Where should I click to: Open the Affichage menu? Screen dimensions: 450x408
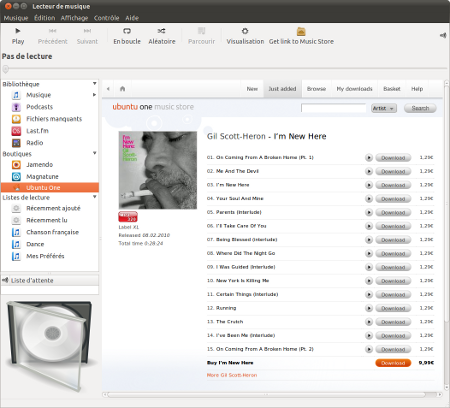pos(74,18)
